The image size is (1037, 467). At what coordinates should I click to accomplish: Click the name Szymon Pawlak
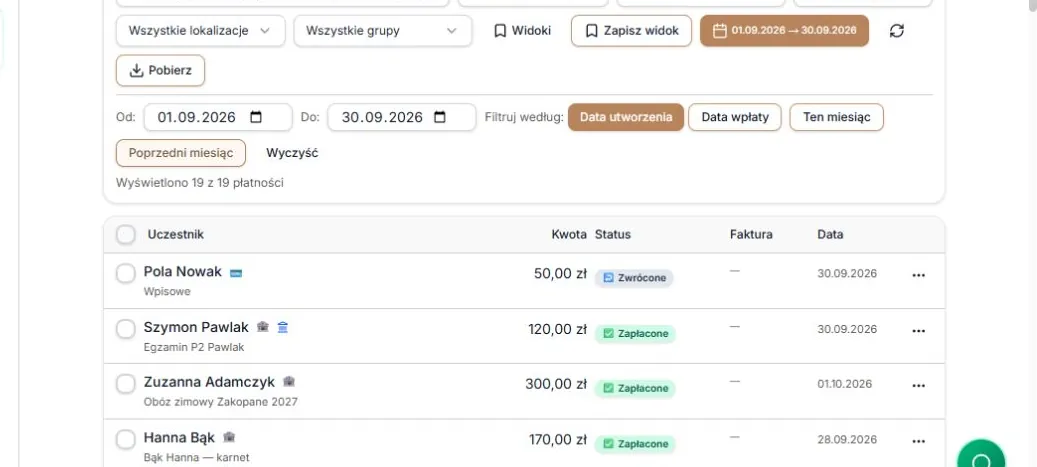click(x=196, y=327)
